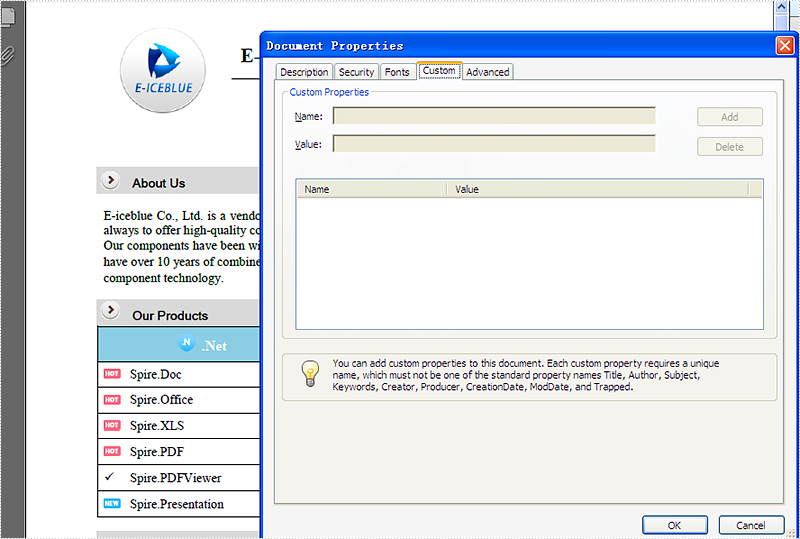Click the Spire.Presentation product row text
This screenshot has width=800, height=539.
[x=177, y=504]
